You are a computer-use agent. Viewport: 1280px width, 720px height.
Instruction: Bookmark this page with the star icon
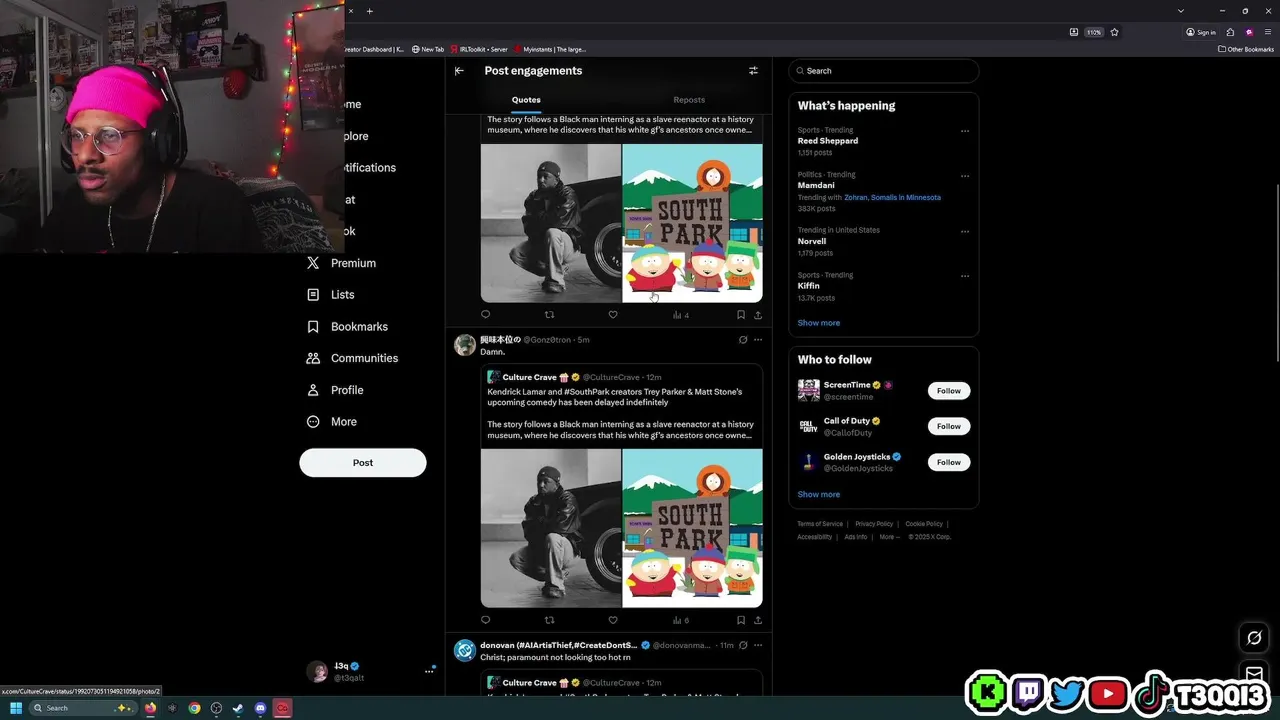(1114, 32)
